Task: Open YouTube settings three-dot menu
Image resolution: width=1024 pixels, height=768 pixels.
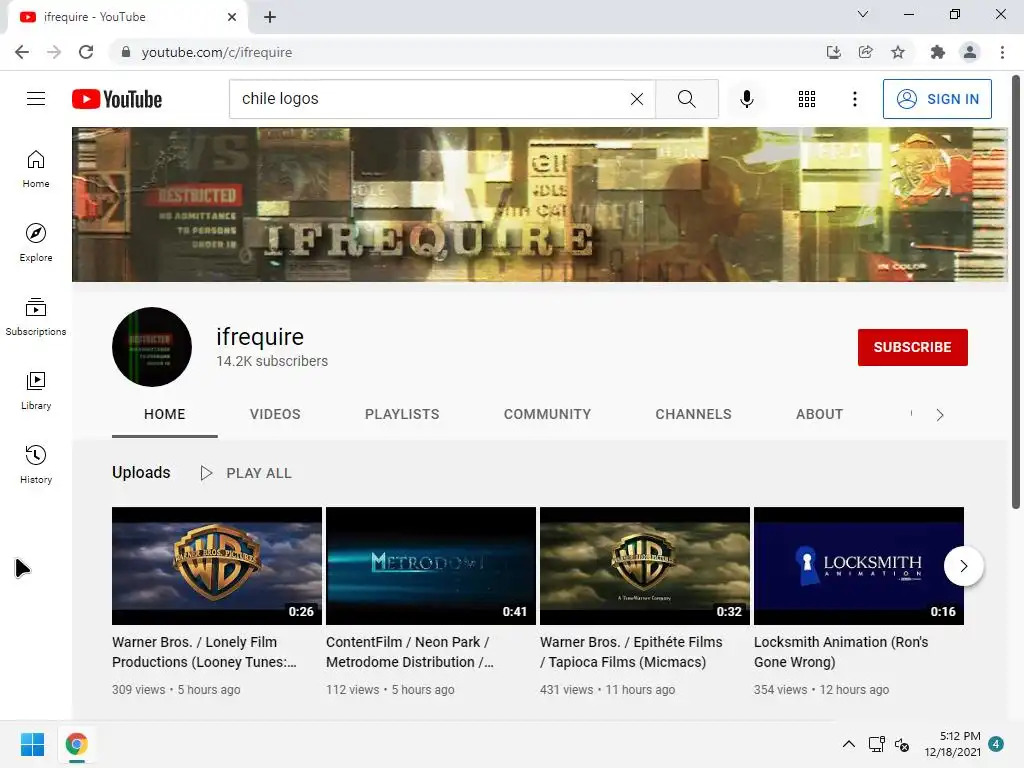Action: click(854, 99)
